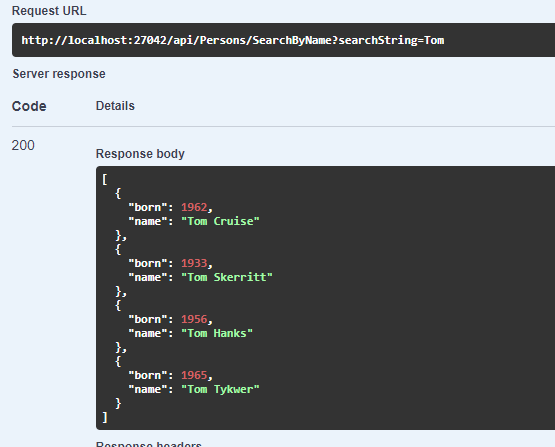Click the name "Tom Skerritt"
This screenshot has width=555, height=447.
click(x=227, y=277)
